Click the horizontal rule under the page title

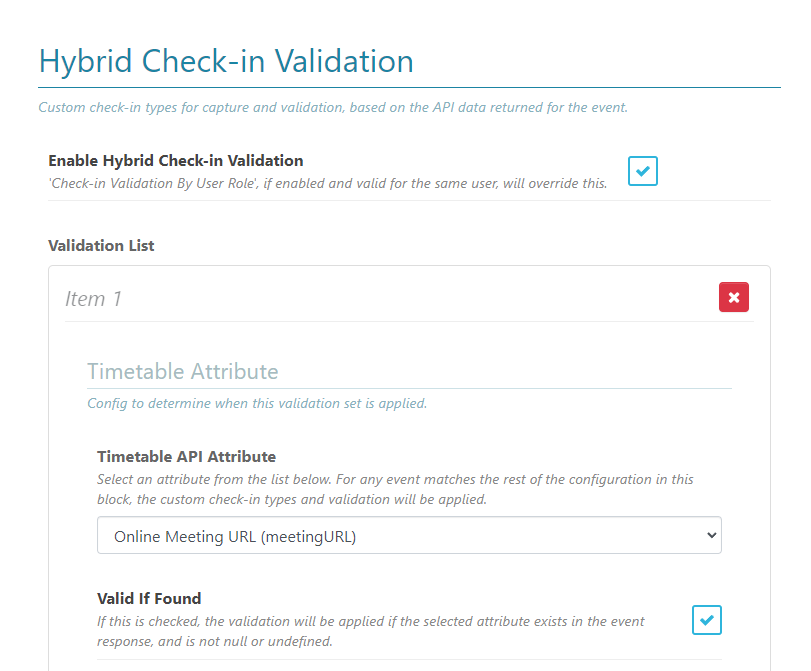click(409, 88)
